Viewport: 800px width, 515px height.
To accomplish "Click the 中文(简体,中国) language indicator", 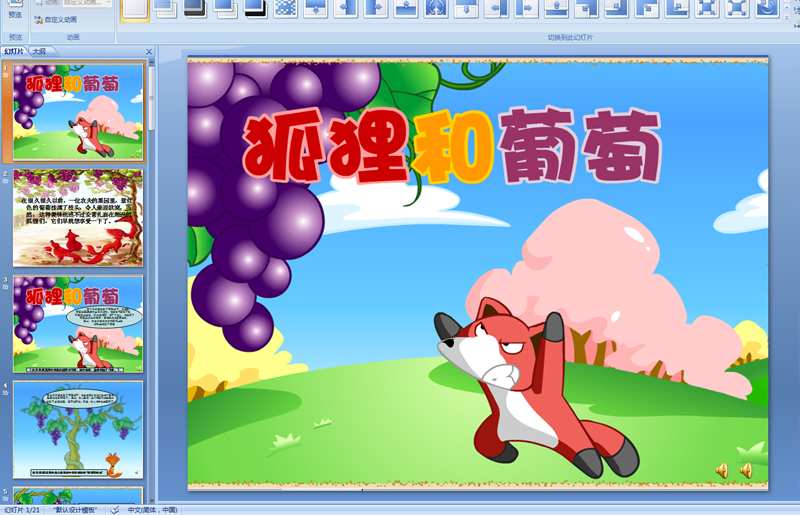I will tap(156, 509).
